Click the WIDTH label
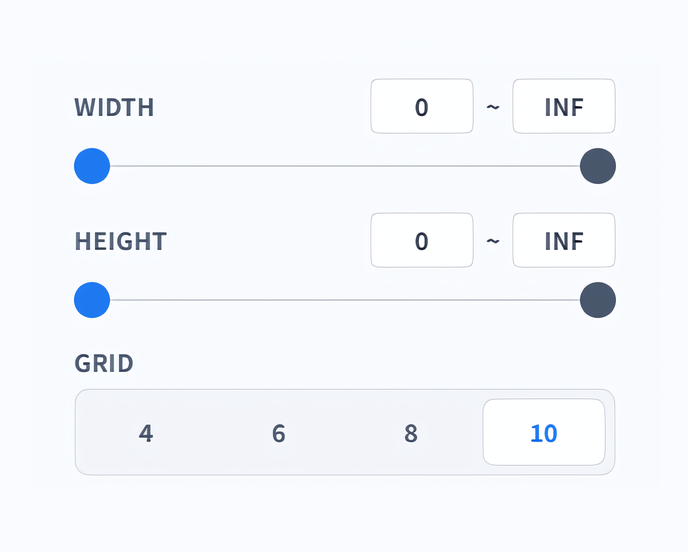The width and height of the screenshot is (688, 552). (x=115, y=107)
